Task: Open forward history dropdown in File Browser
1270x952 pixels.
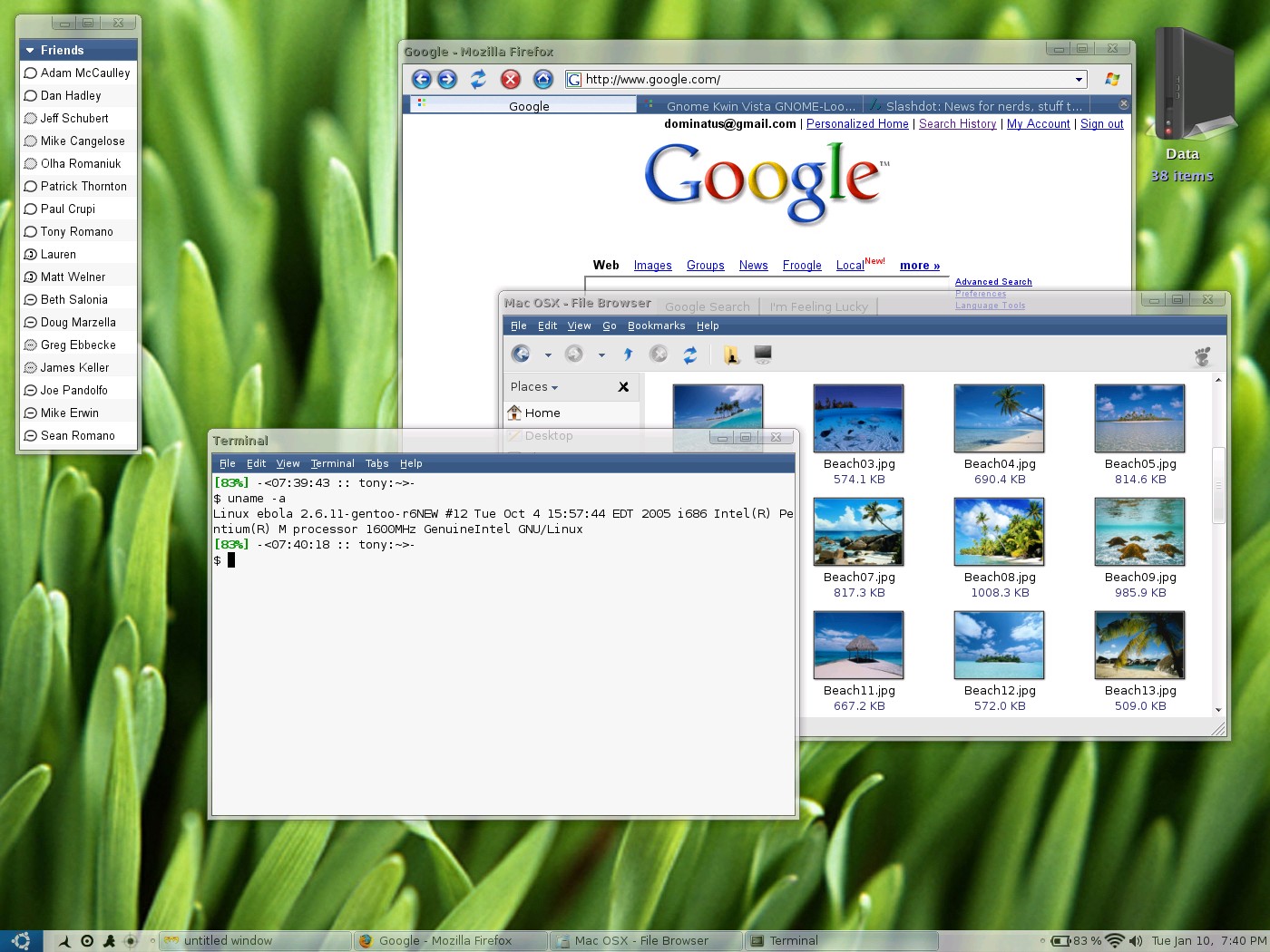Action: click(x=601, y=355)
